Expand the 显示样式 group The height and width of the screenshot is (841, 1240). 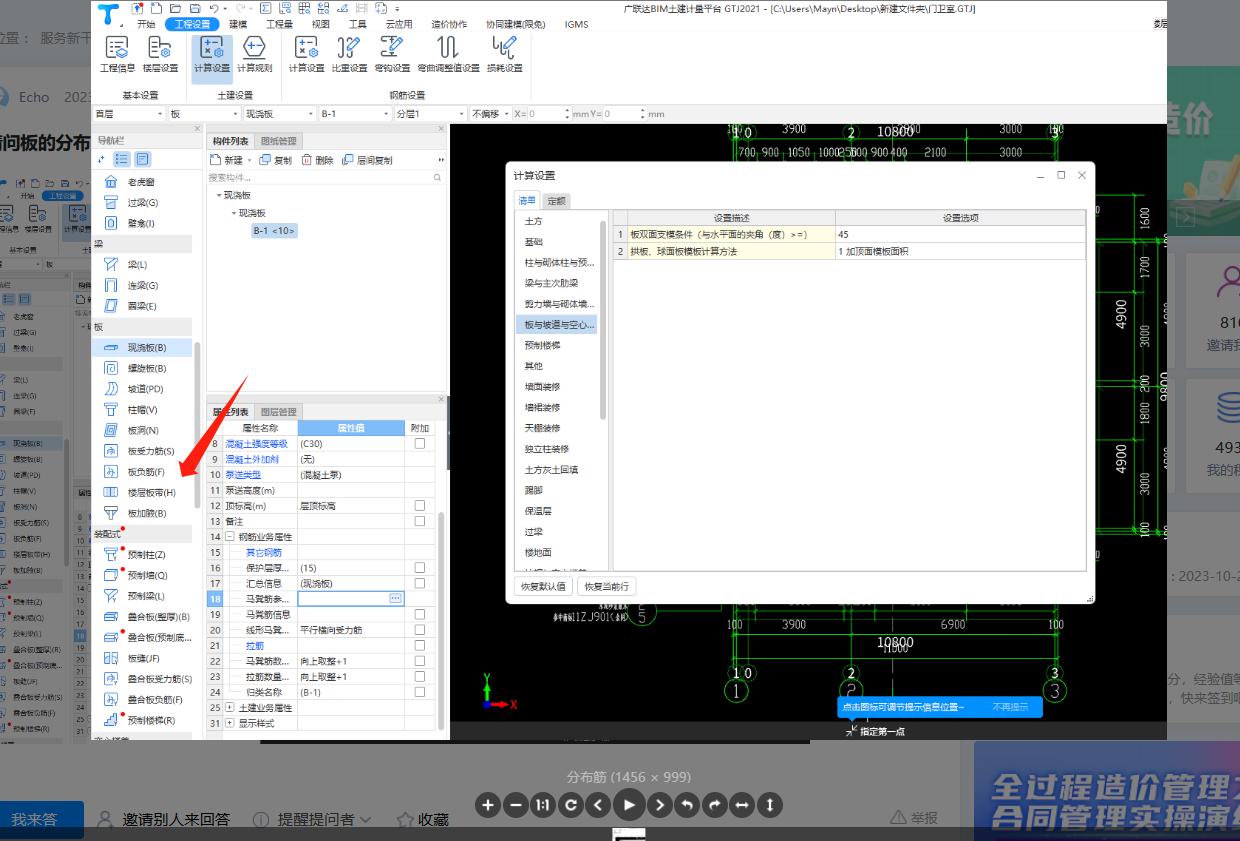(230, 723)
